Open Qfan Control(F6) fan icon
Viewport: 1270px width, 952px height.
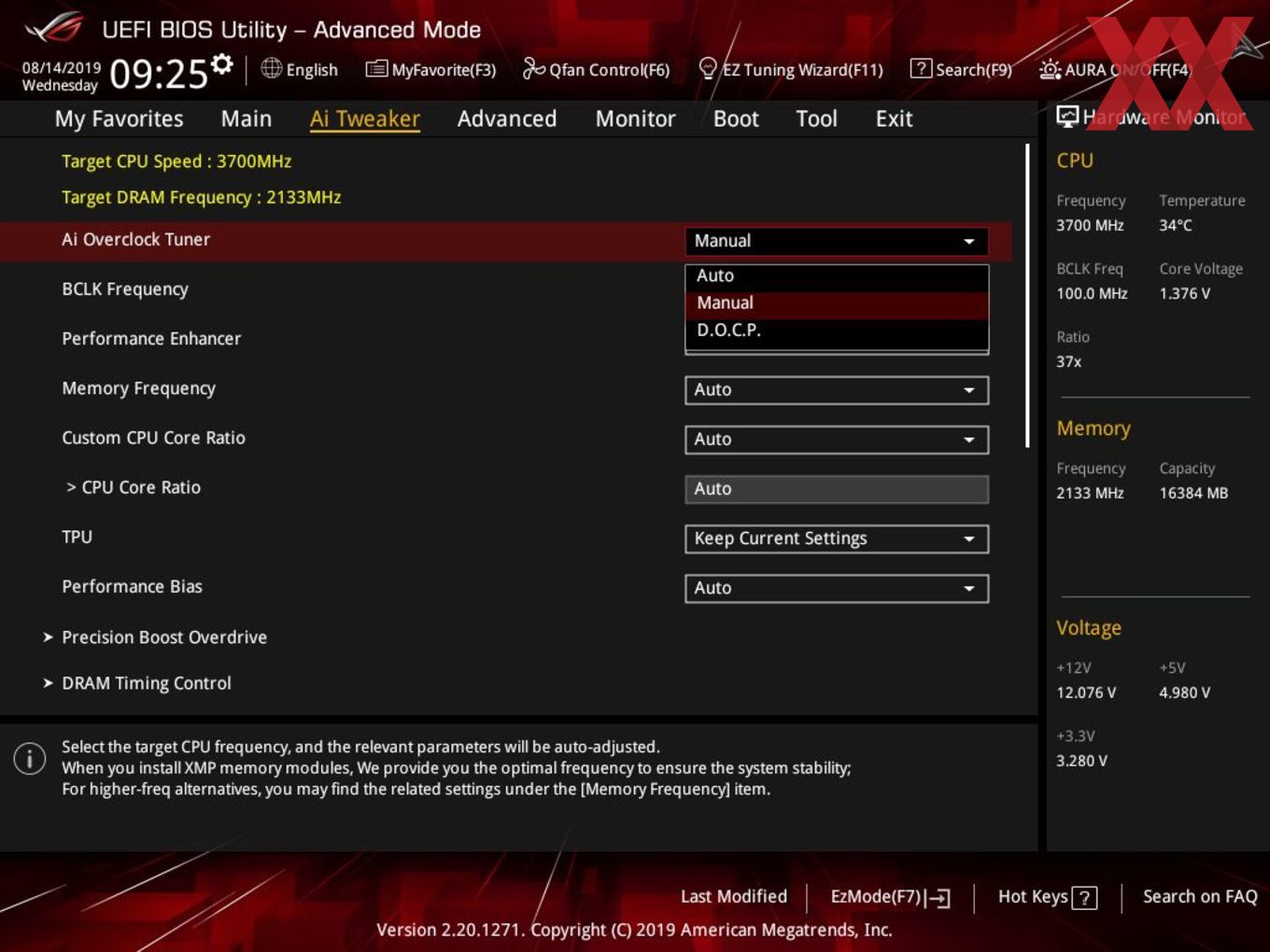[x=533, y=68]
